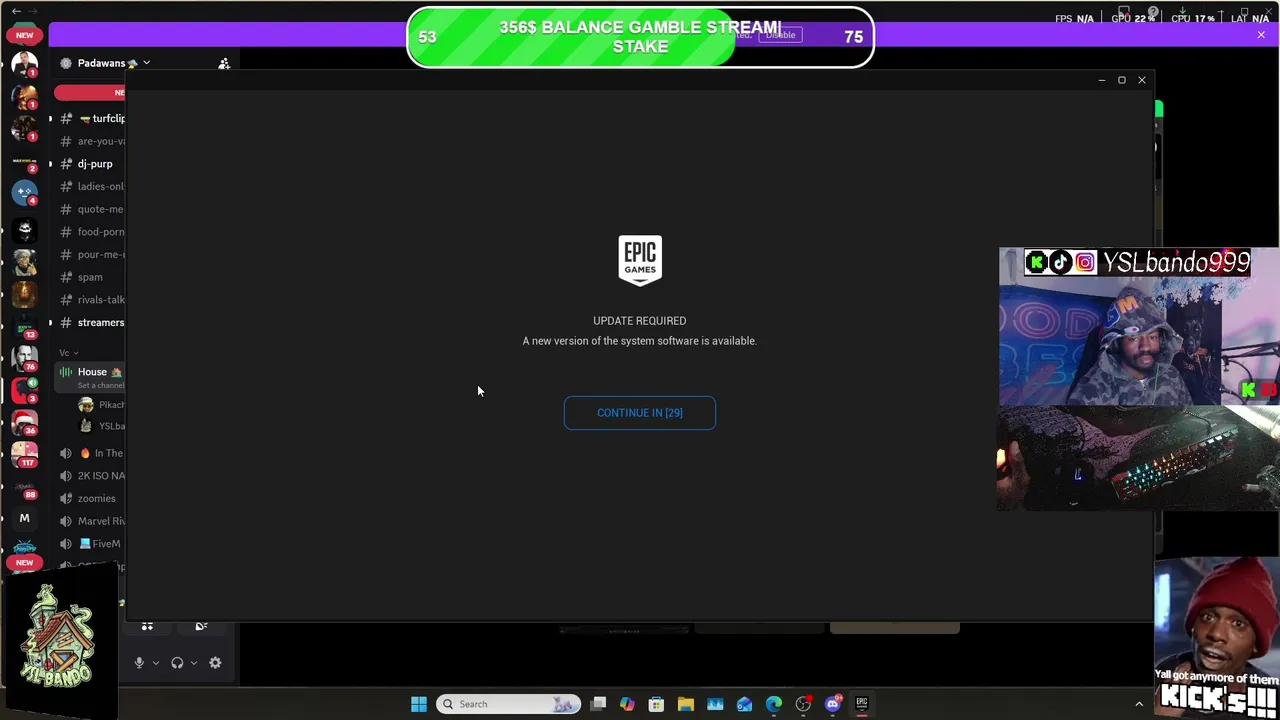1280x720 pixels.
Task: Click the Instagram icon on webcam overlay
Action: pos(1085,263)
